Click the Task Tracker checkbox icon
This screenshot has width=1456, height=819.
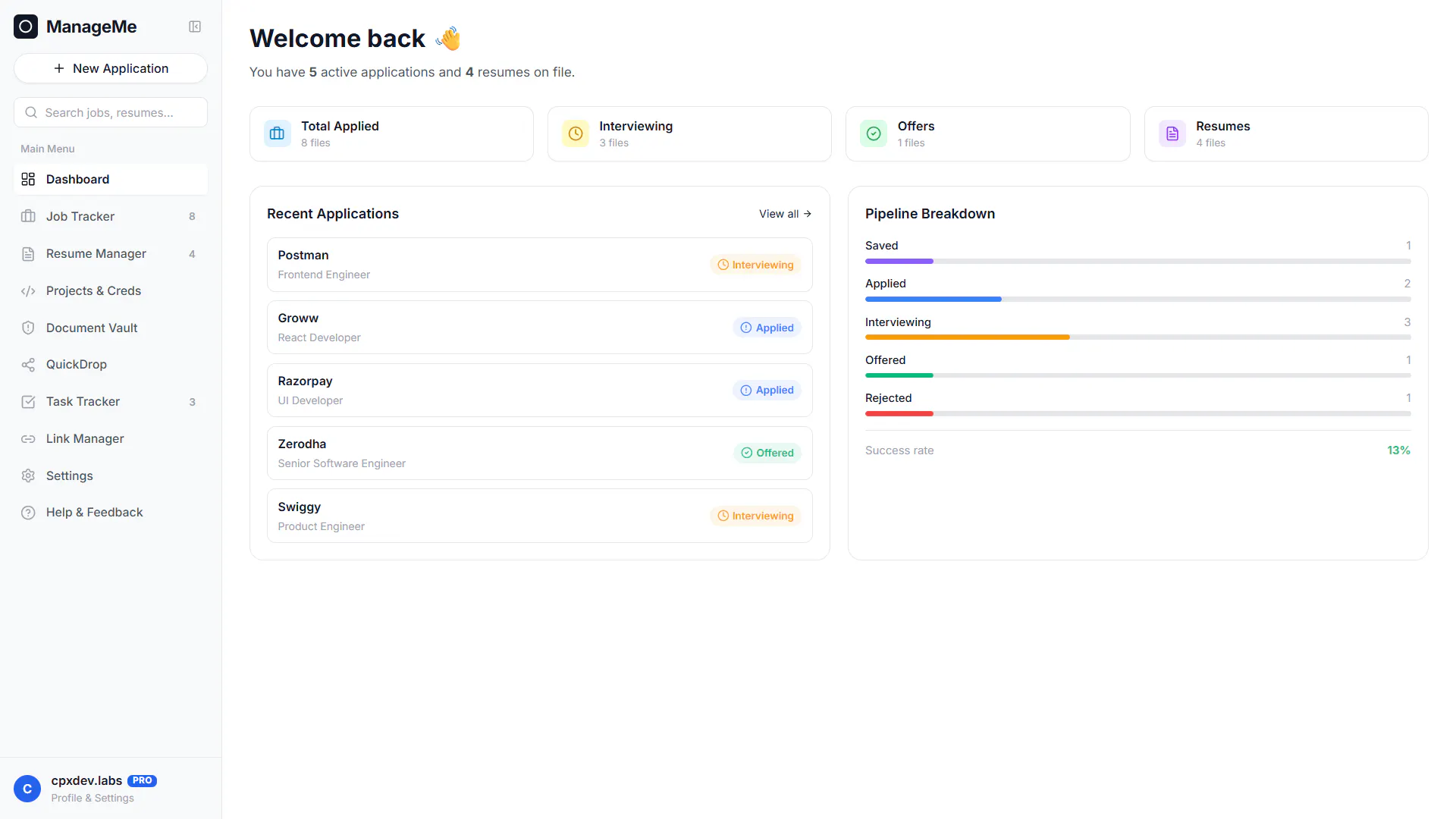tap(28, 402)
